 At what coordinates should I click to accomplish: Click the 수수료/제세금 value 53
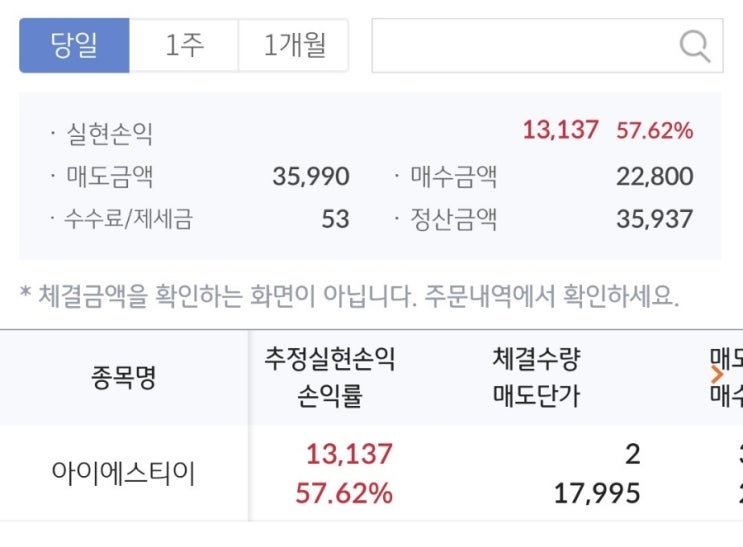[335, 219]
